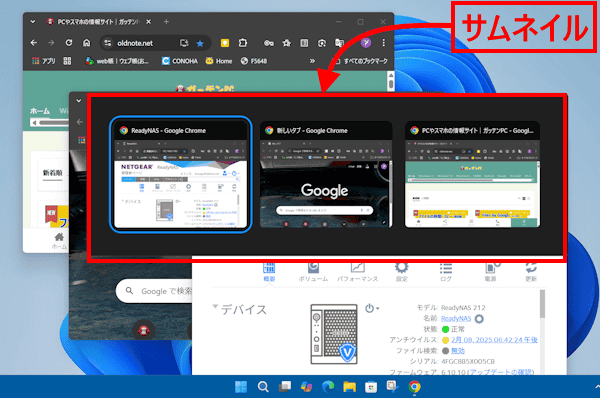The image size is (600, 398).
Task: Open the tab search chevron in the second Chrome window
Action: click(x=79, y=101)
